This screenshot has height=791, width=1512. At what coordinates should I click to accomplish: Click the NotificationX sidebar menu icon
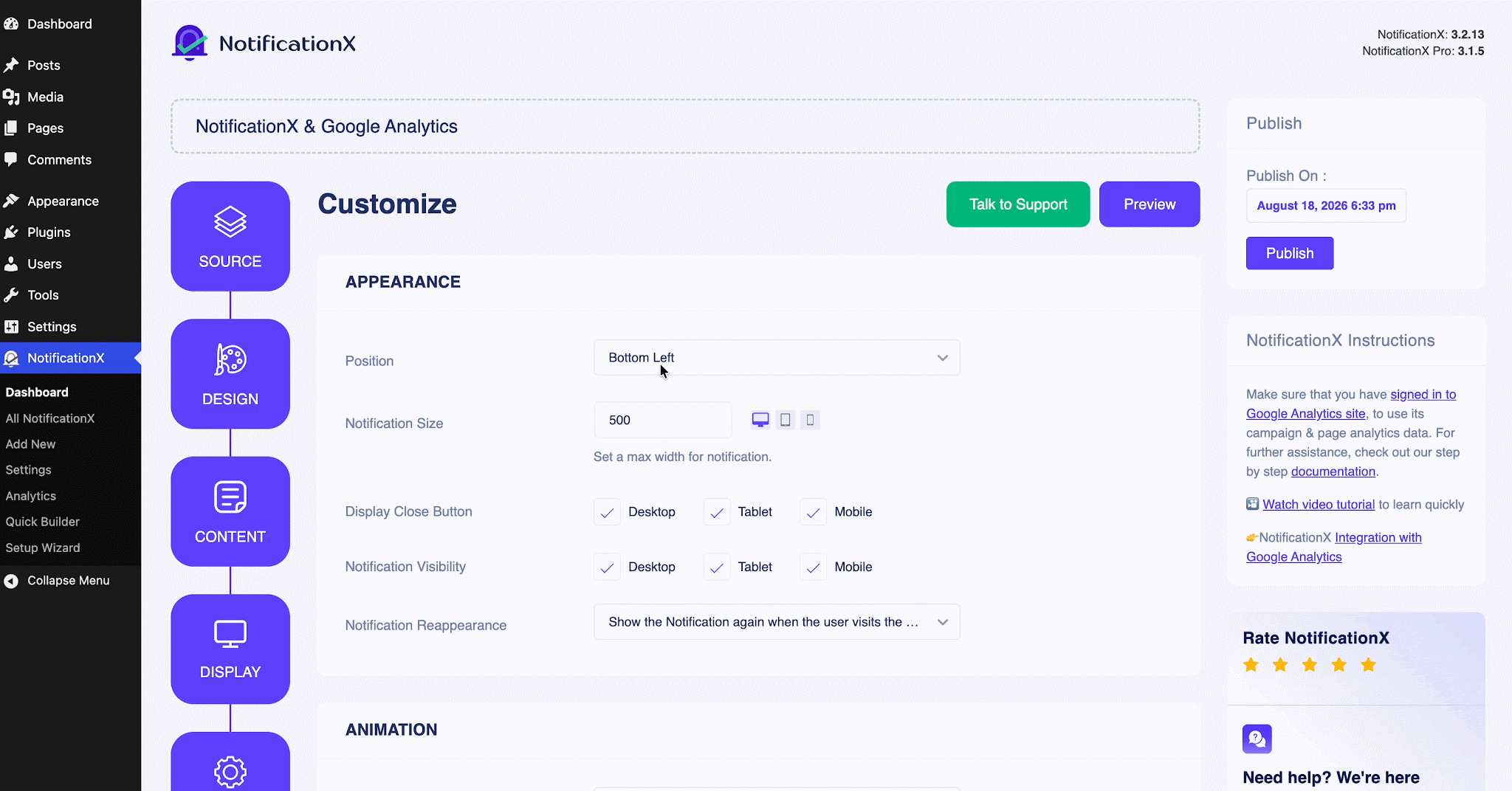coord(11,358)
